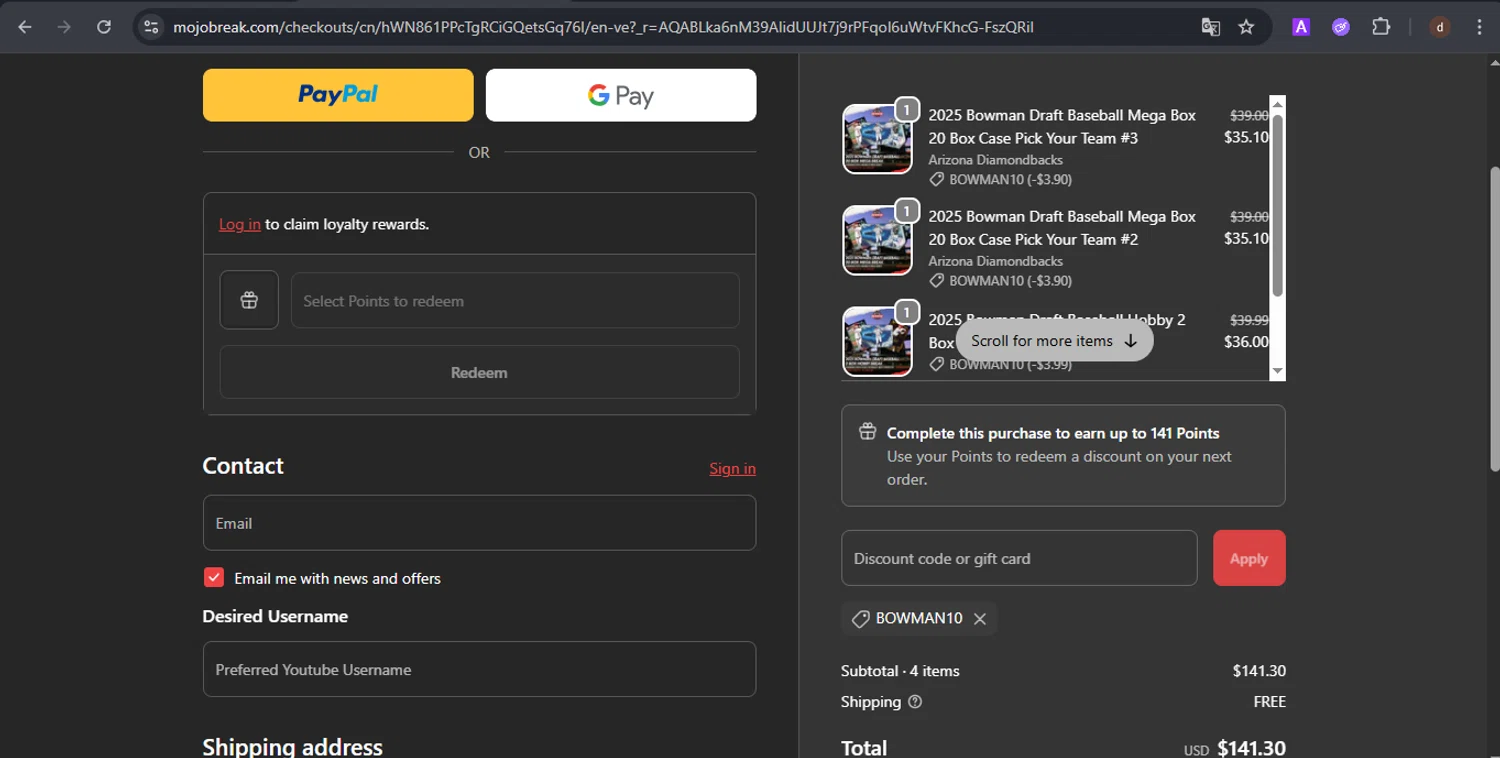Click the order list scroll-up arrow
Screen dimensions: 1500x758
point(1277,104)
